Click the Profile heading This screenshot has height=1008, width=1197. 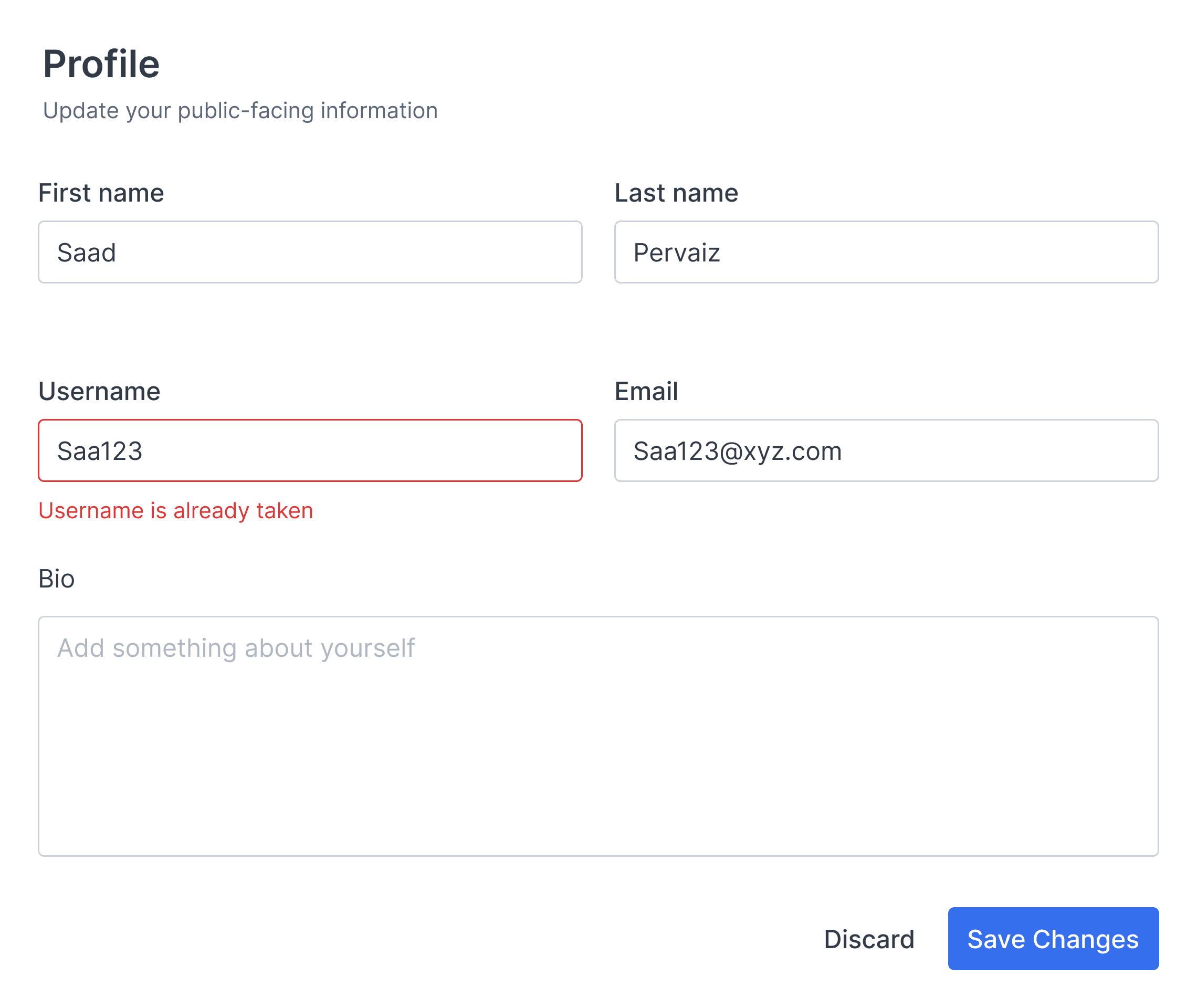tap(101, 64)
